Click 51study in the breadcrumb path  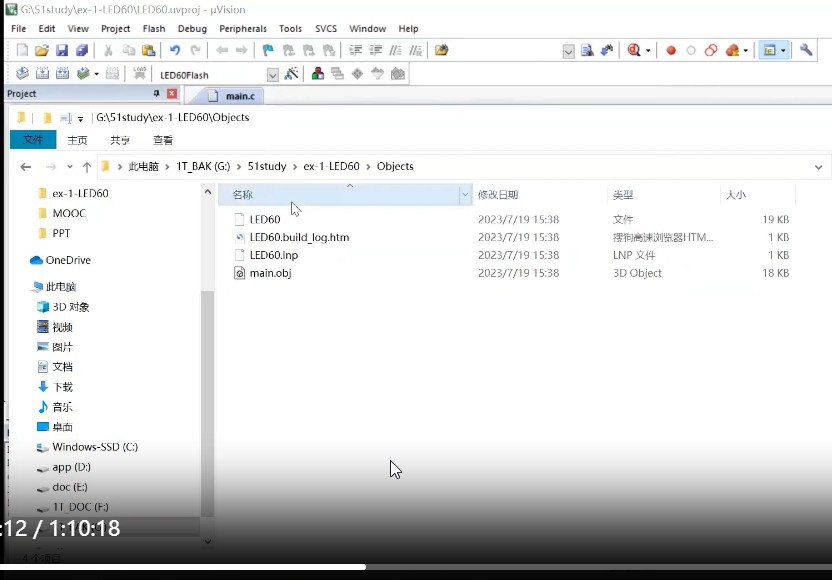click(x=267, y=167)
